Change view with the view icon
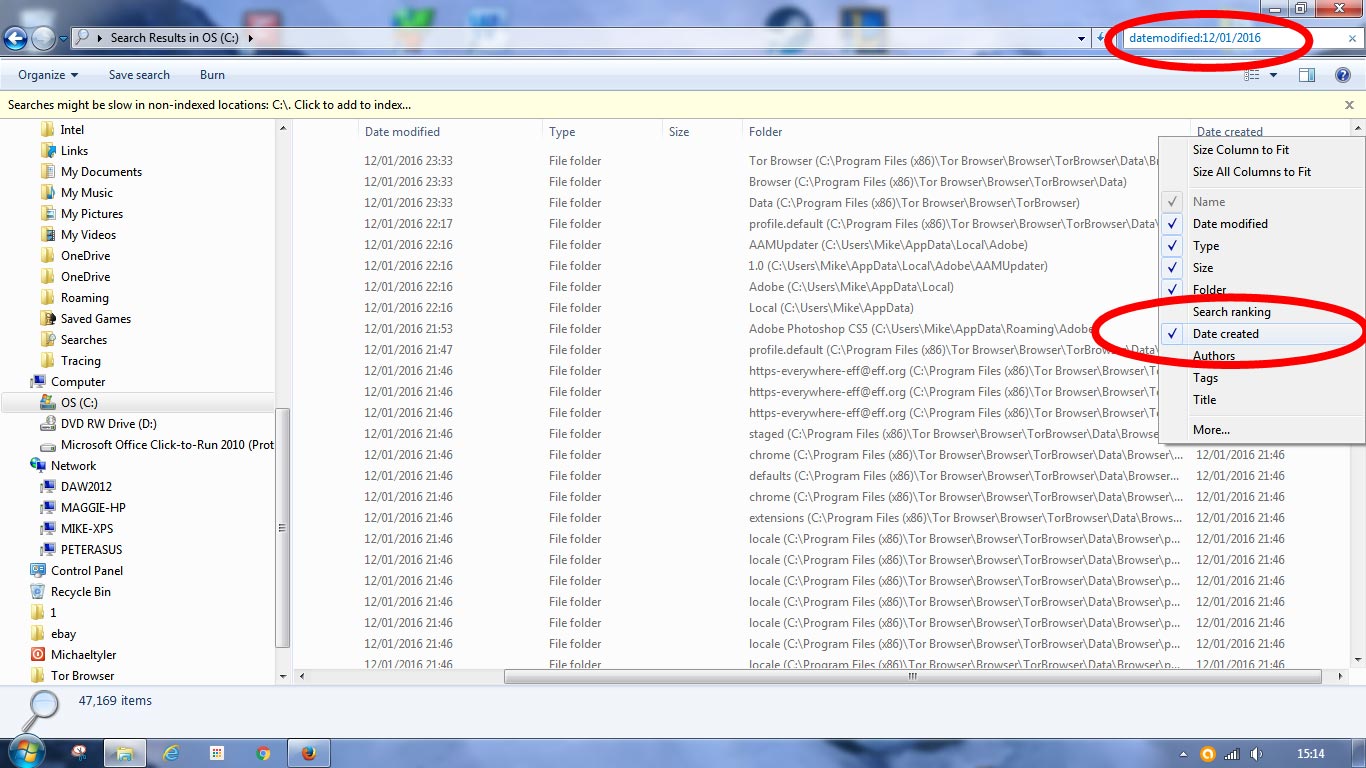The height and width of the screenshot is (768, 1366). click(x=1252, y=75)
